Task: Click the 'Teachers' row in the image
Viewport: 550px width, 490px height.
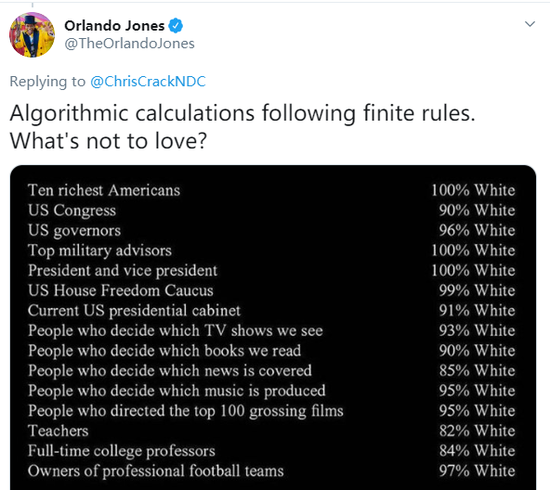Action: pyautogui.click(x=271, y=431)
